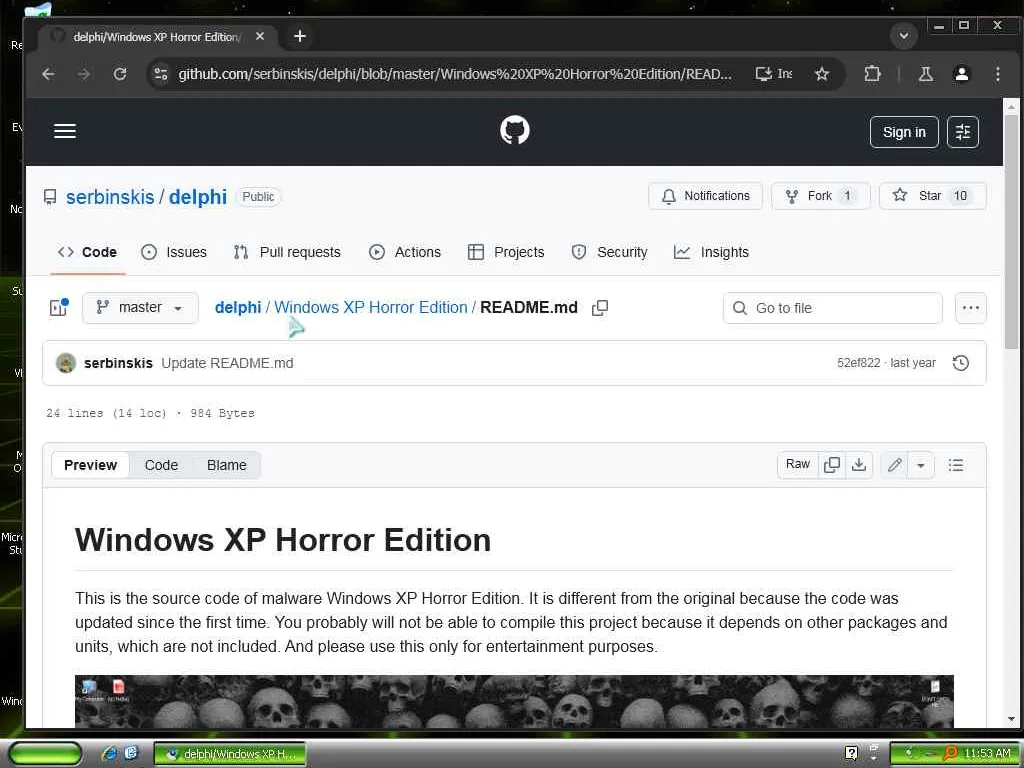Close the delphi/Windows XP Horror Edition tab
This screenshot has height=768, width=1024.
tap(260, 36)
